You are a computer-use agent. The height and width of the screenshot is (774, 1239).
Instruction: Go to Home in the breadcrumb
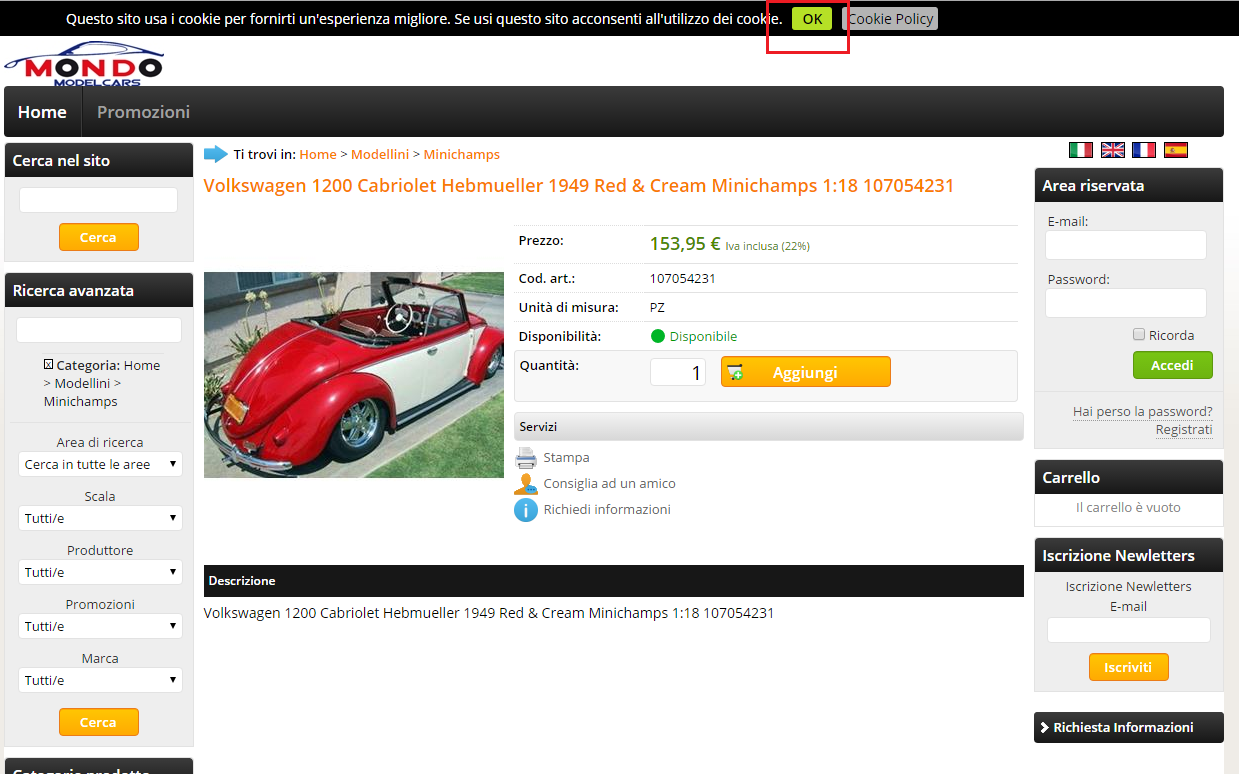(x=318, y=154)
